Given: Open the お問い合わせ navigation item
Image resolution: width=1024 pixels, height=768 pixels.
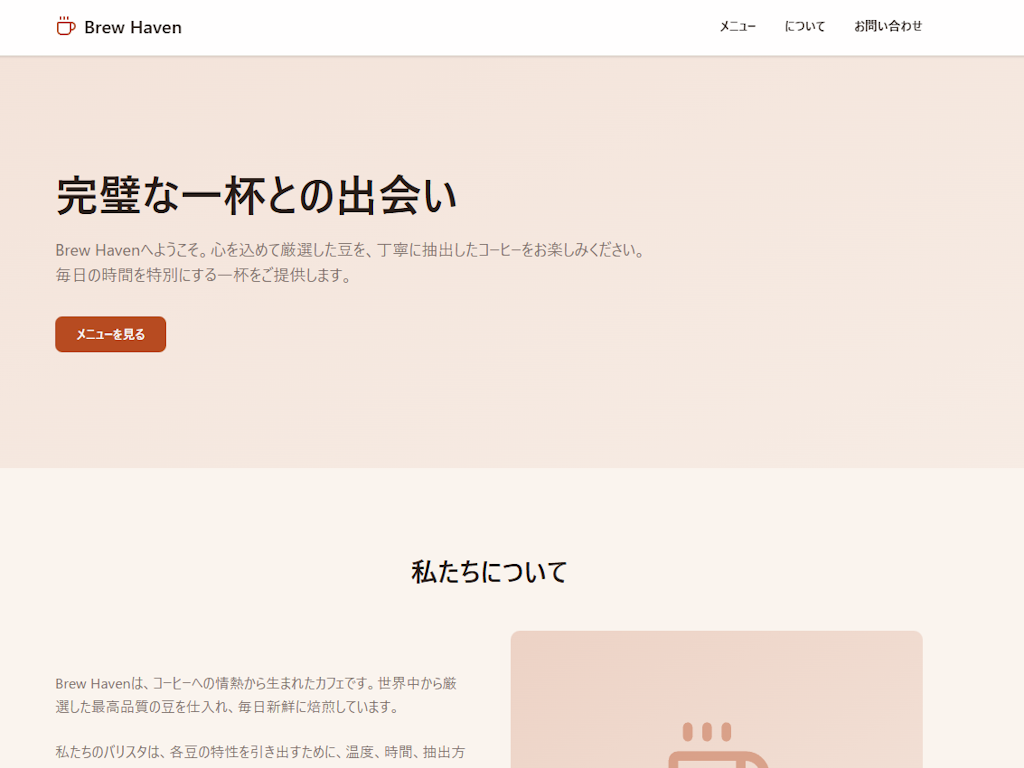Looking at the screenshot, I should click(888, 26).
